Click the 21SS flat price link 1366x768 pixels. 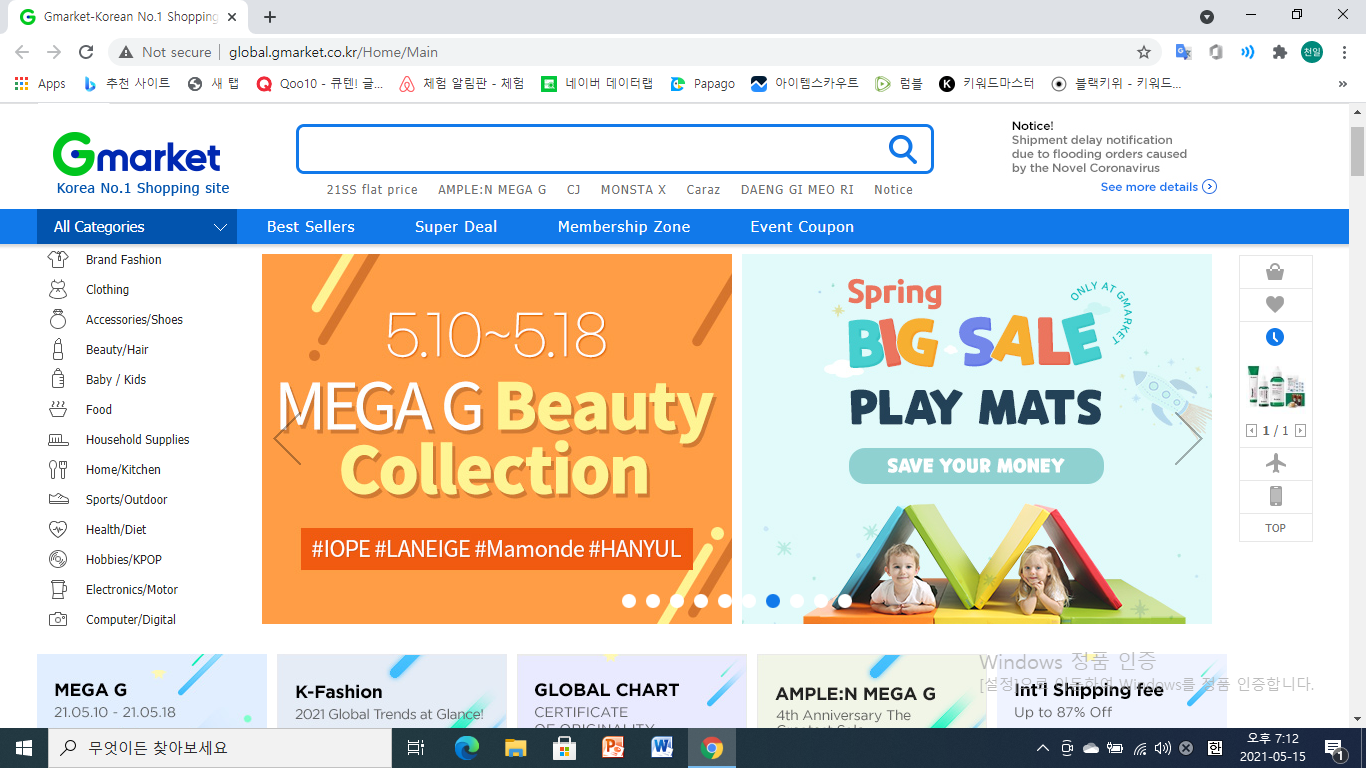coord(372,190)
